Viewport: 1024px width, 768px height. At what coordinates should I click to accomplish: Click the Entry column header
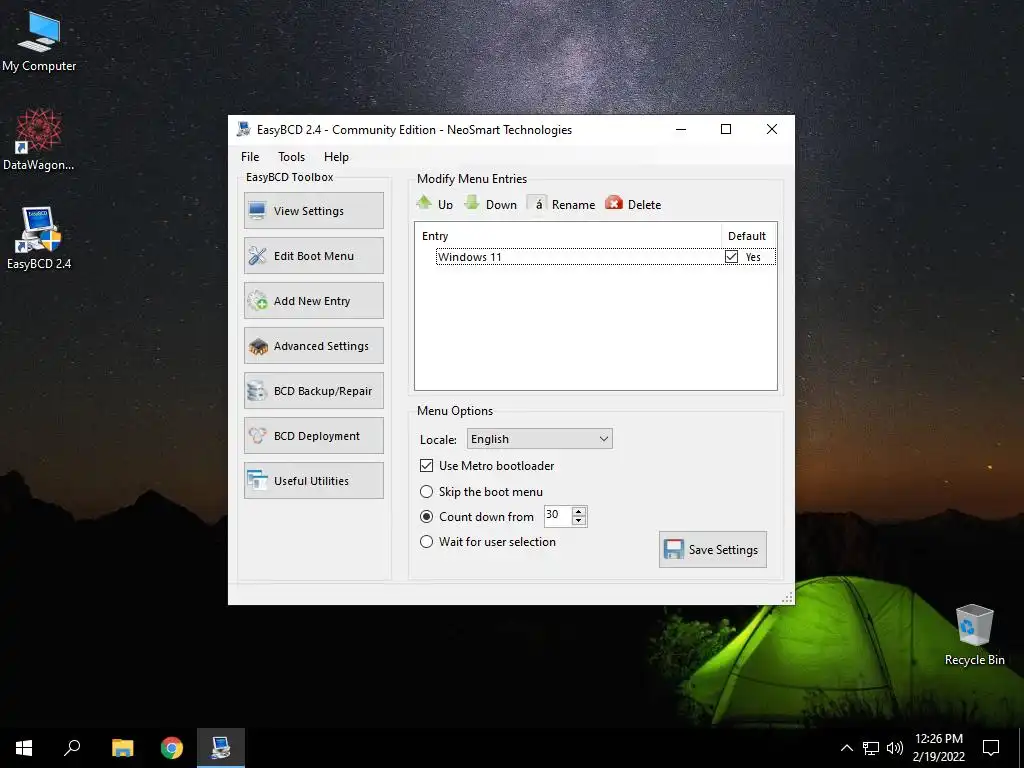click(x=568, y=236)
